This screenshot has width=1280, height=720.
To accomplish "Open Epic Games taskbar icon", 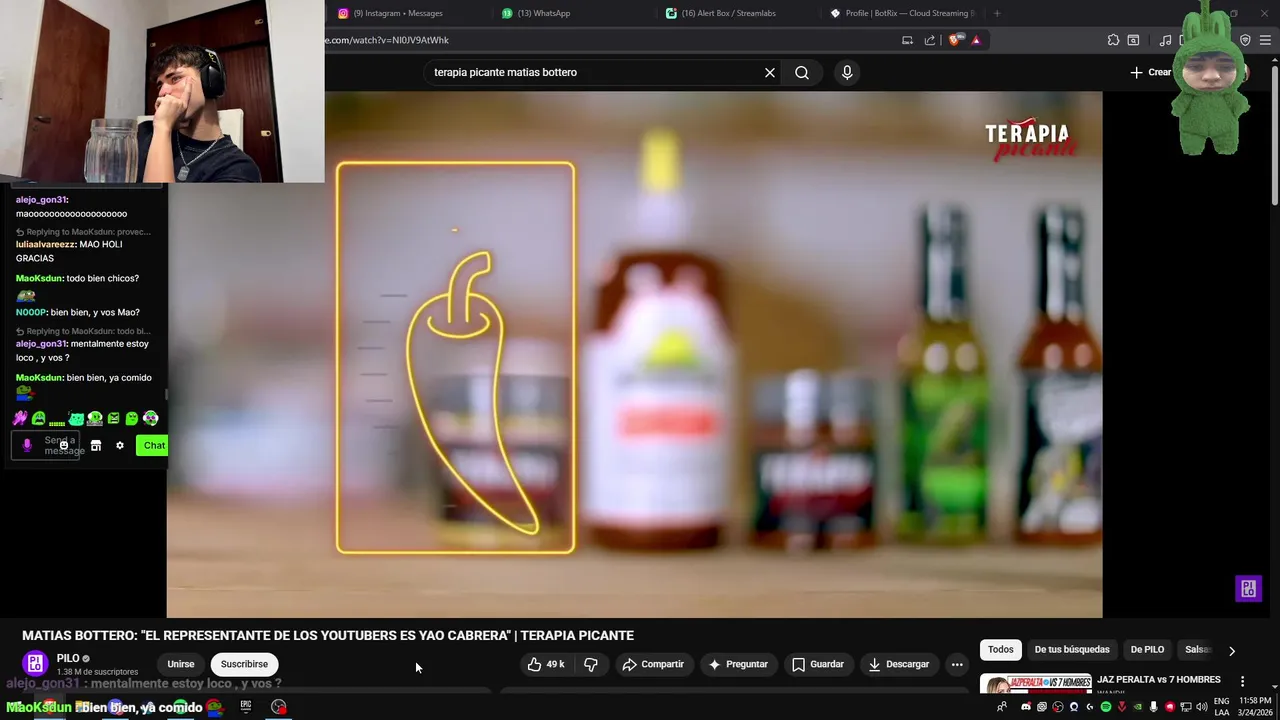I will pyautogui.click(x=245, y=707).
